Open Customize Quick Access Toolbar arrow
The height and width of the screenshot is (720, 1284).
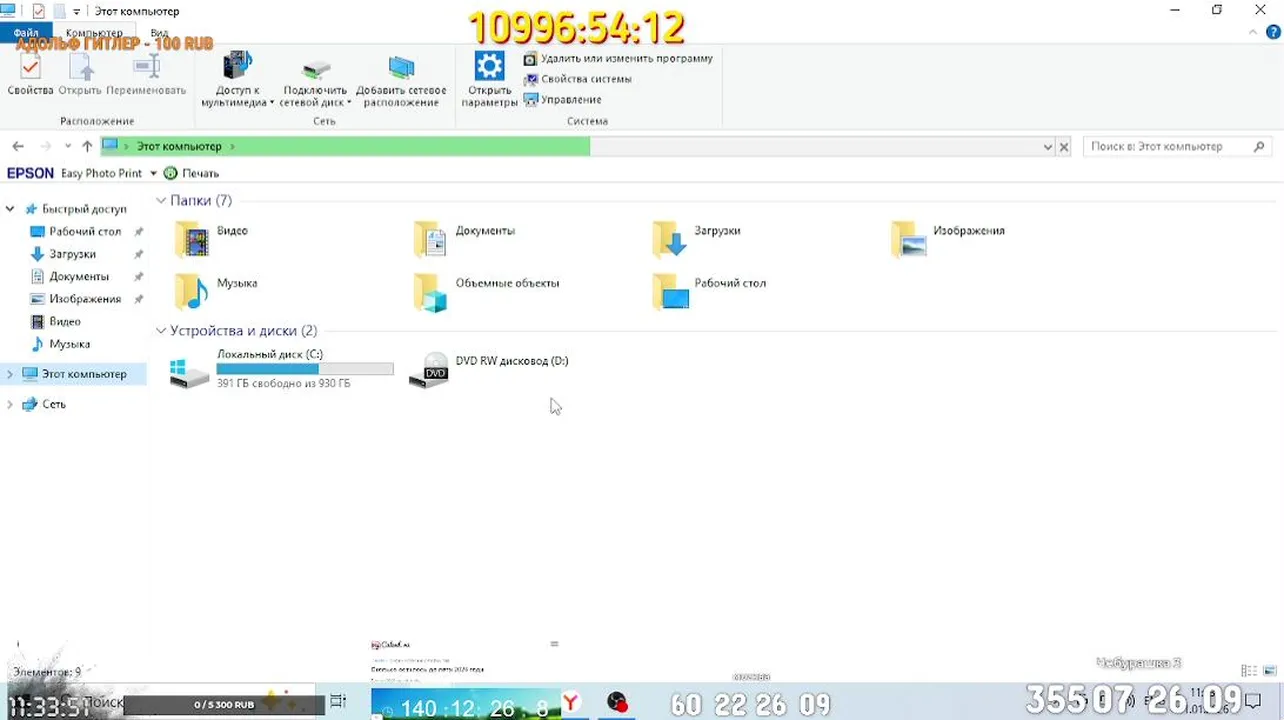(x=76, y=12)
